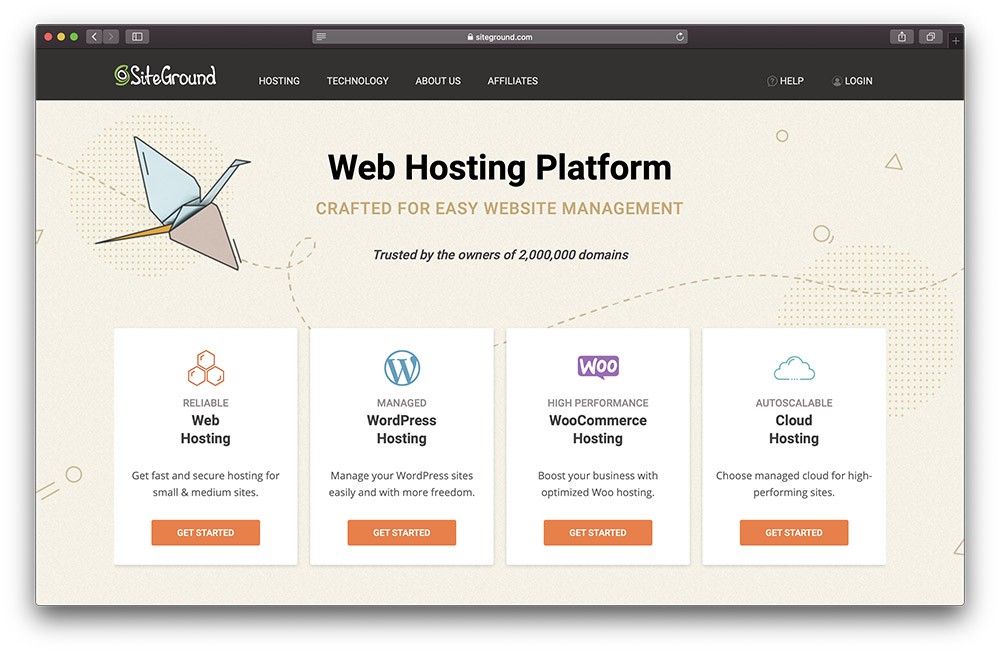This screenshot has height=653, width=1000.
Task: Click 'Choose managed cloud' description
Action: coord(794,484)
